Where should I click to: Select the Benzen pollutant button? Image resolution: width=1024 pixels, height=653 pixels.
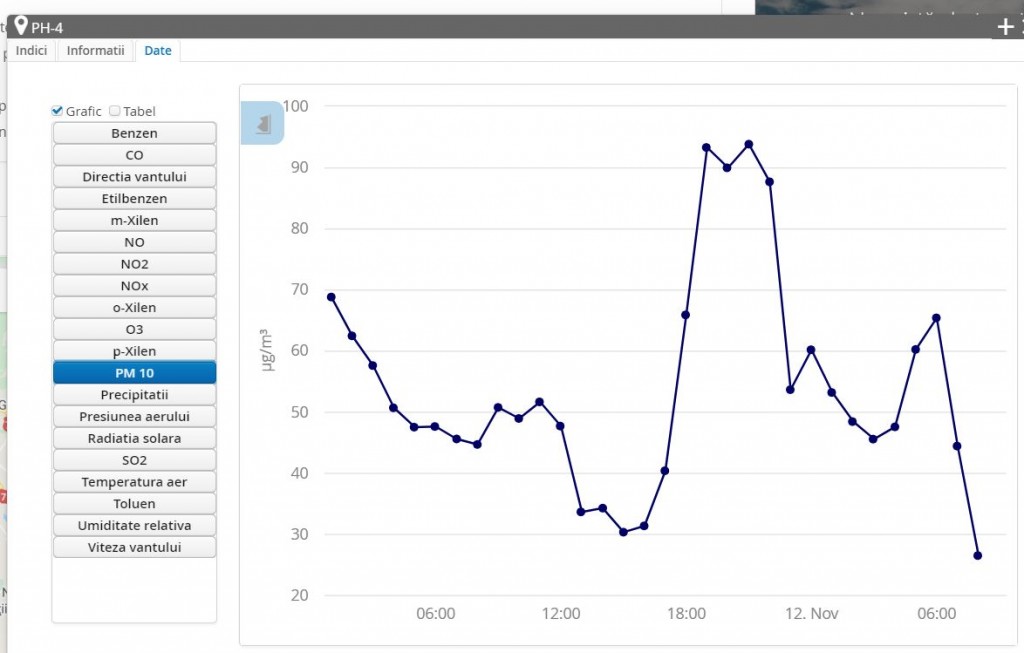(134, 133)
